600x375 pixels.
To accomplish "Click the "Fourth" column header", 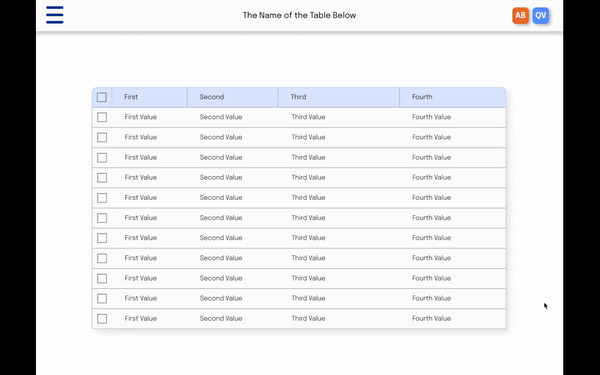I will point(453,97).
